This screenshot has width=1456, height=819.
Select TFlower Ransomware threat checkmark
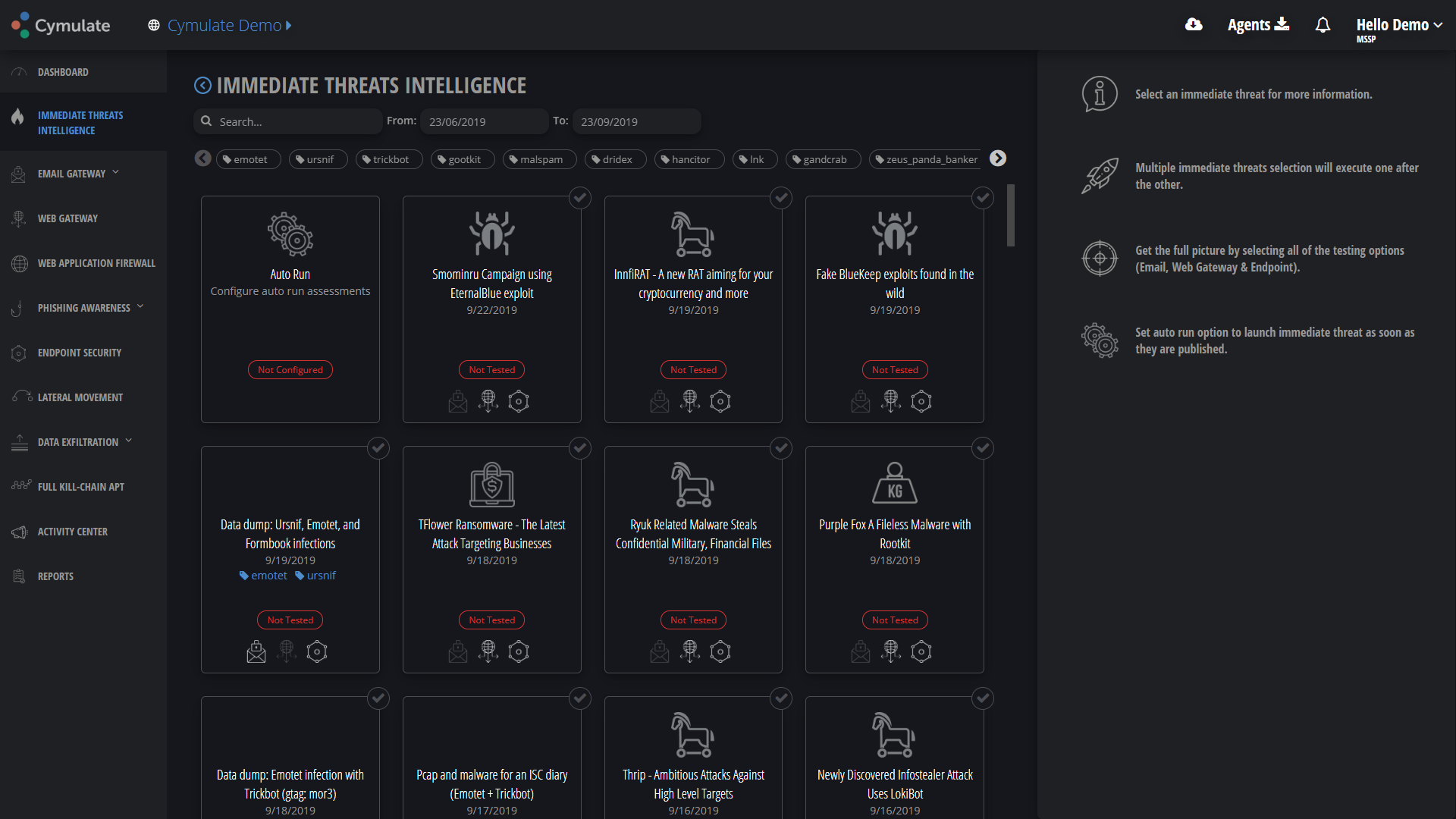[580, 448]
